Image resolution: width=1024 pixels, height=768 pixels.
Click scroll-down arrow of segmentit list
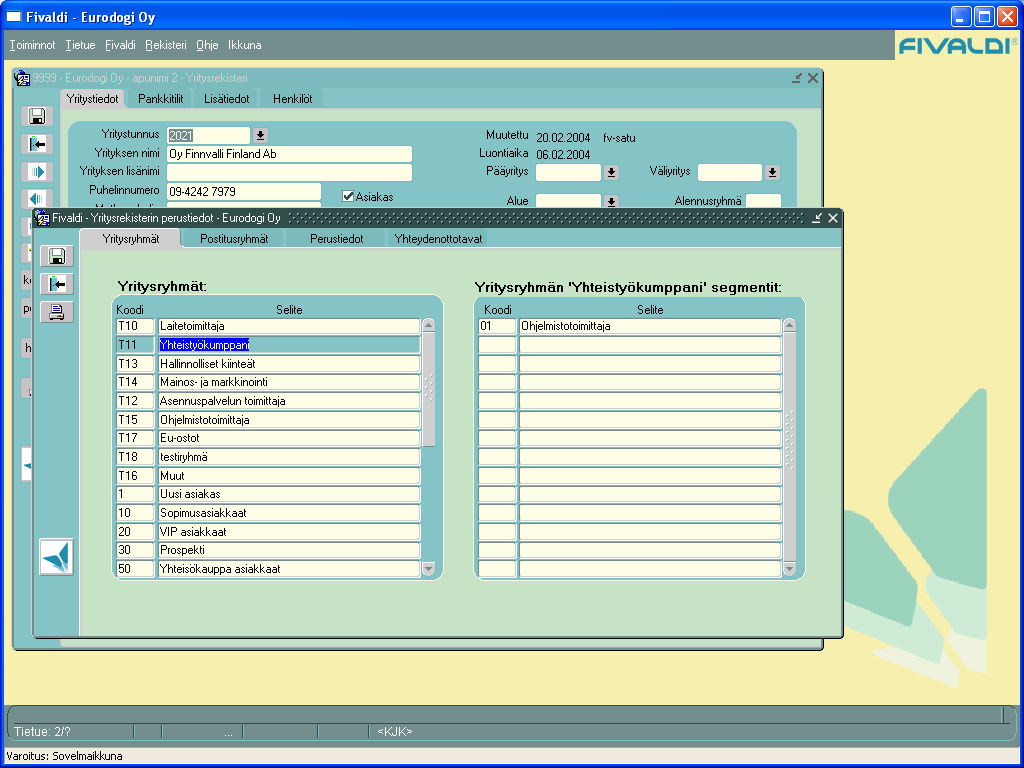click(x=790, y=569)
